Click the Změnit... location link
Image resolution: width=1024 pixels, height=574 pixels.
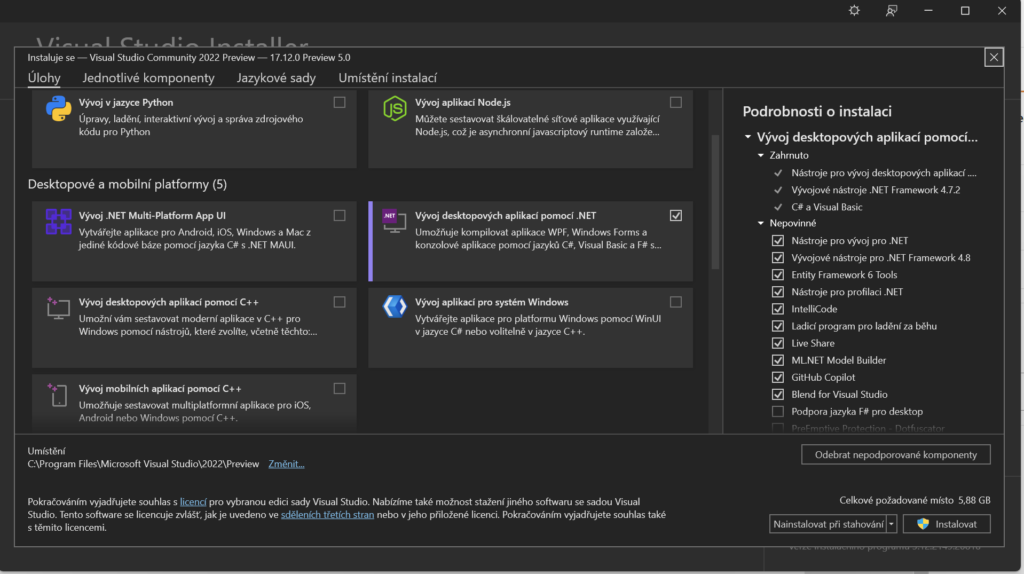pos(286,464)
